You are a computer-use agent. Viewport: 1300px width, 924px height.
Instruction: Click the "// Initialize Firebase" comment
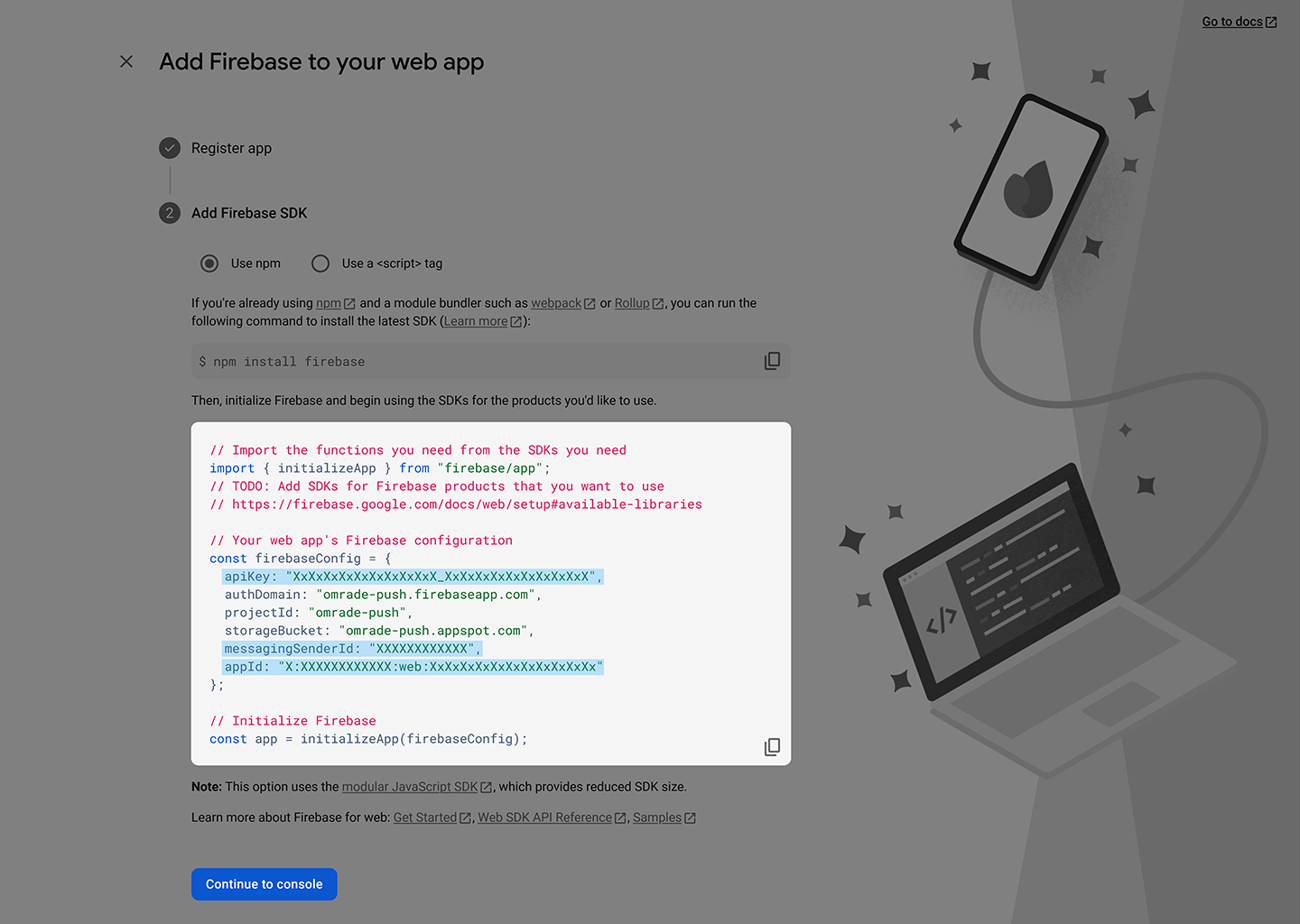tap(292, 721)
